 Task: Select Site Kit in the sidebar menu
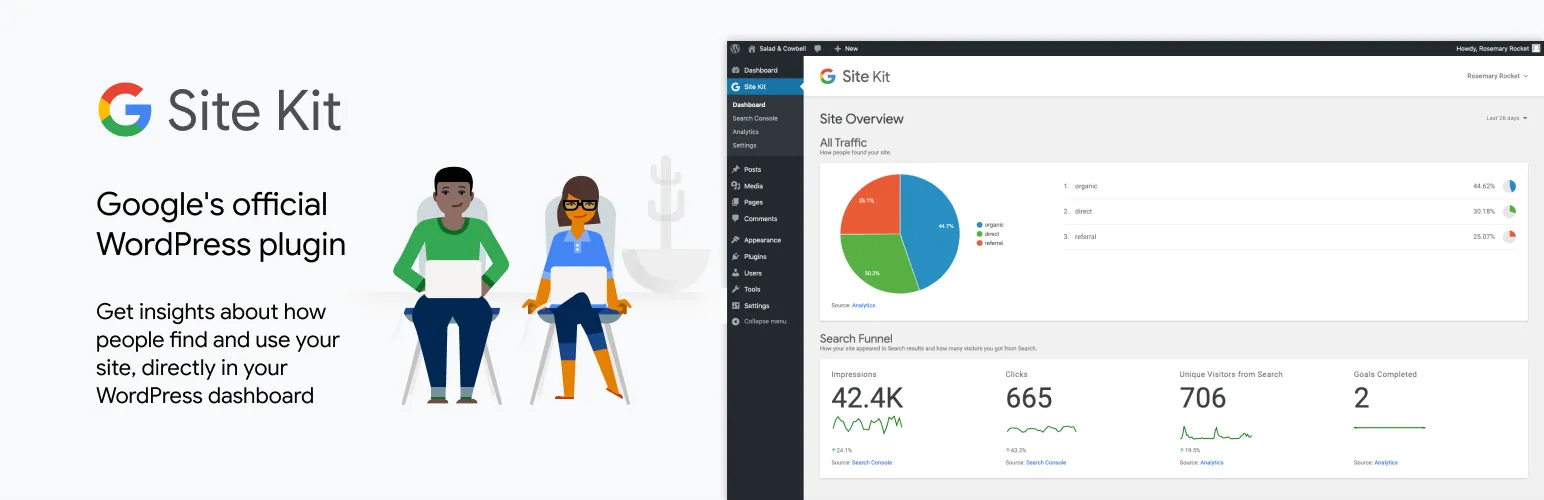point(765,87)
